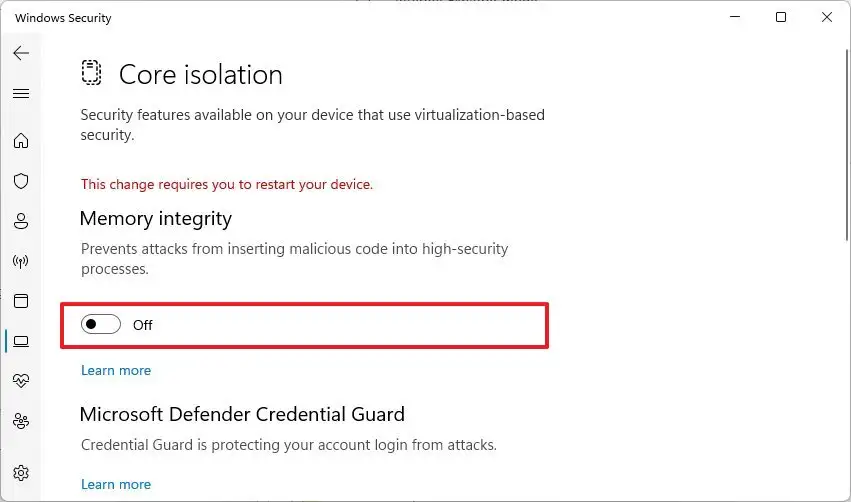Screen dimensions: 851x502
Task: Click the restart required warning text
Action: pos(227,184)
